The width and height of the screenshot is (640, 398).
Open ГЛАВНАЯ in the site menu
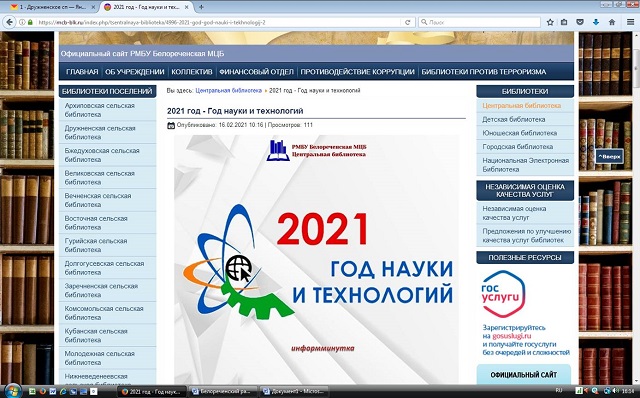(x=82, y=72)
